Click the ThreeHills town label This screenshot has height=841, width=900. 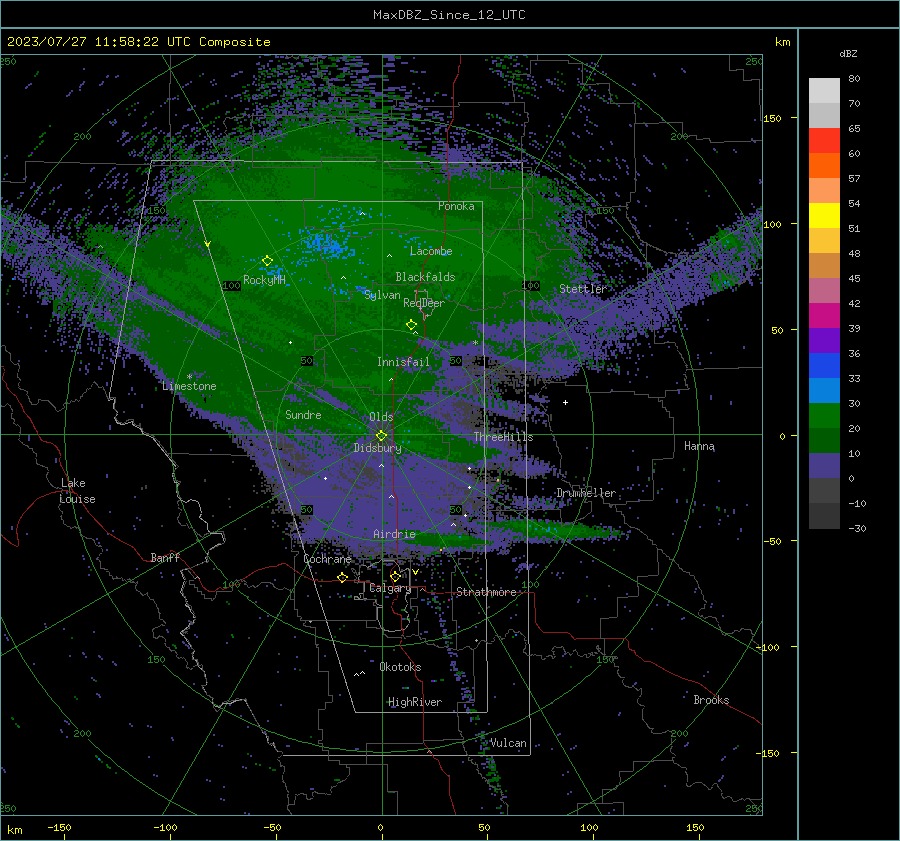click(x=503, y=437)
